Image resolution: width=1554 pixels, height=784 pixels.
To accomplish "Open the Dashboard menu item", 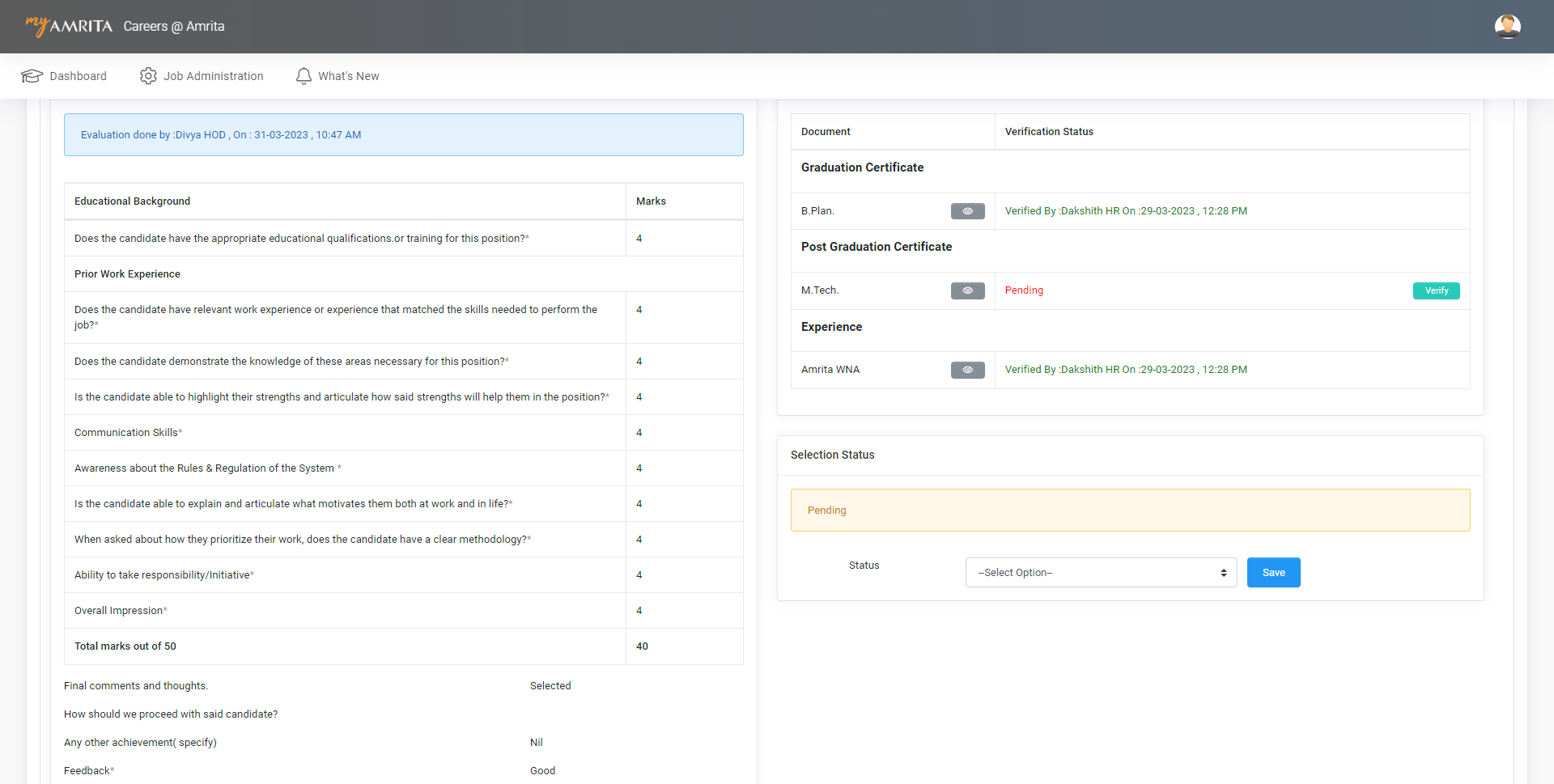I will click(78, 76).
